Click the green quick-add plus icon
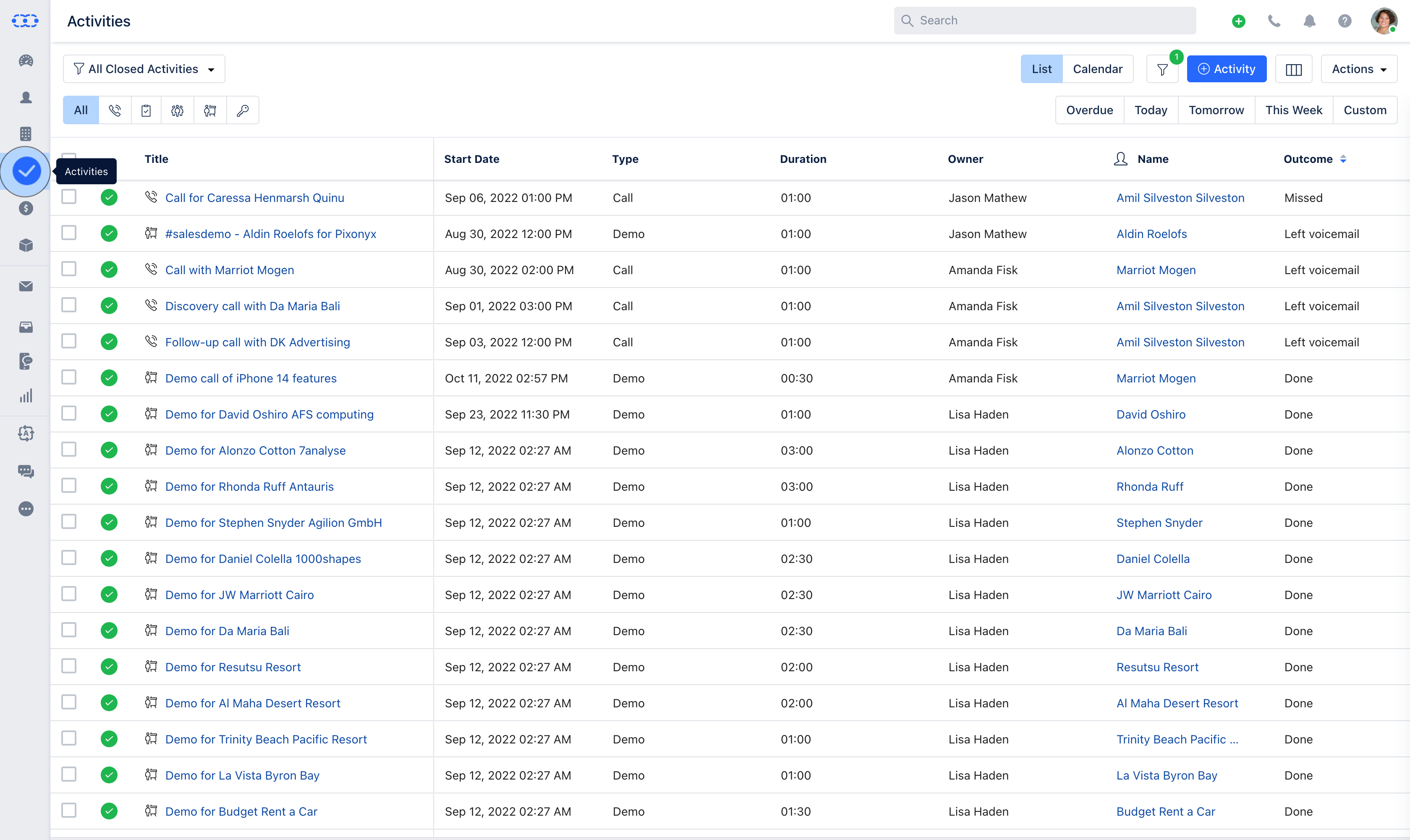 click(x=1238, y=21)
